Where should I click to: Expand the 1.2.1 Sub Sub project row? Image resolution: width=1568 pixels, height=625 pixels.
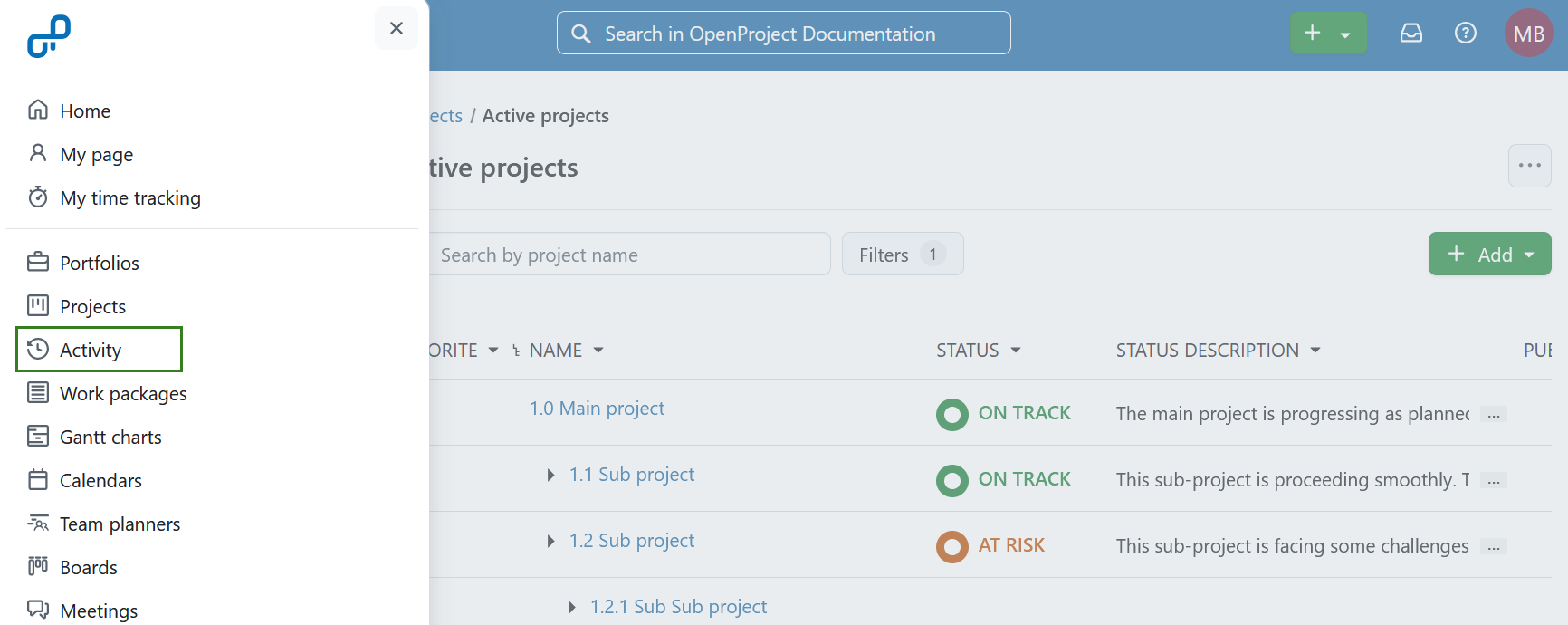[x=571, y=608]
